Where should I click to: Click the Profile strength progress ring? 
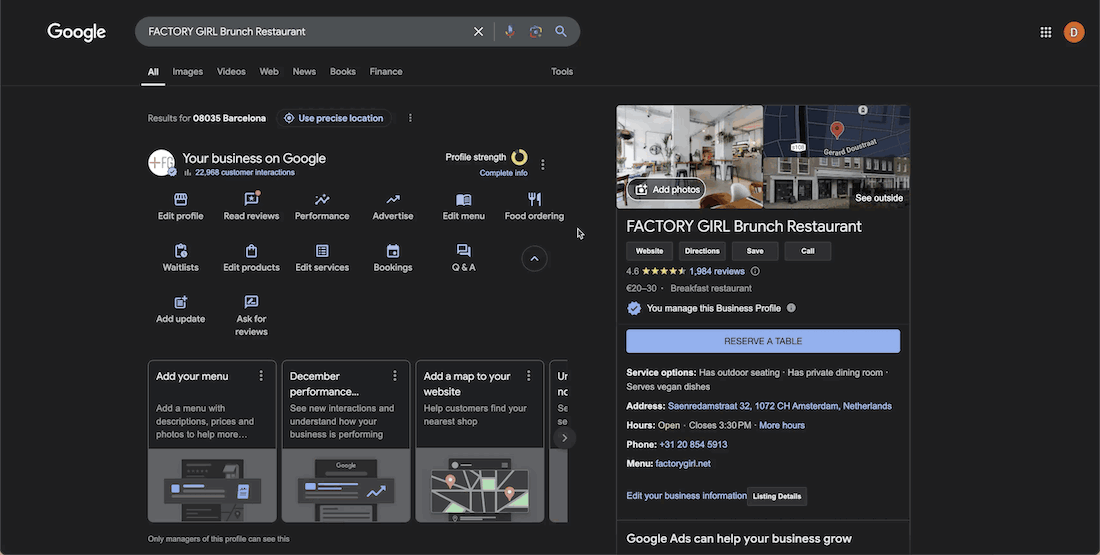[519, 157]
